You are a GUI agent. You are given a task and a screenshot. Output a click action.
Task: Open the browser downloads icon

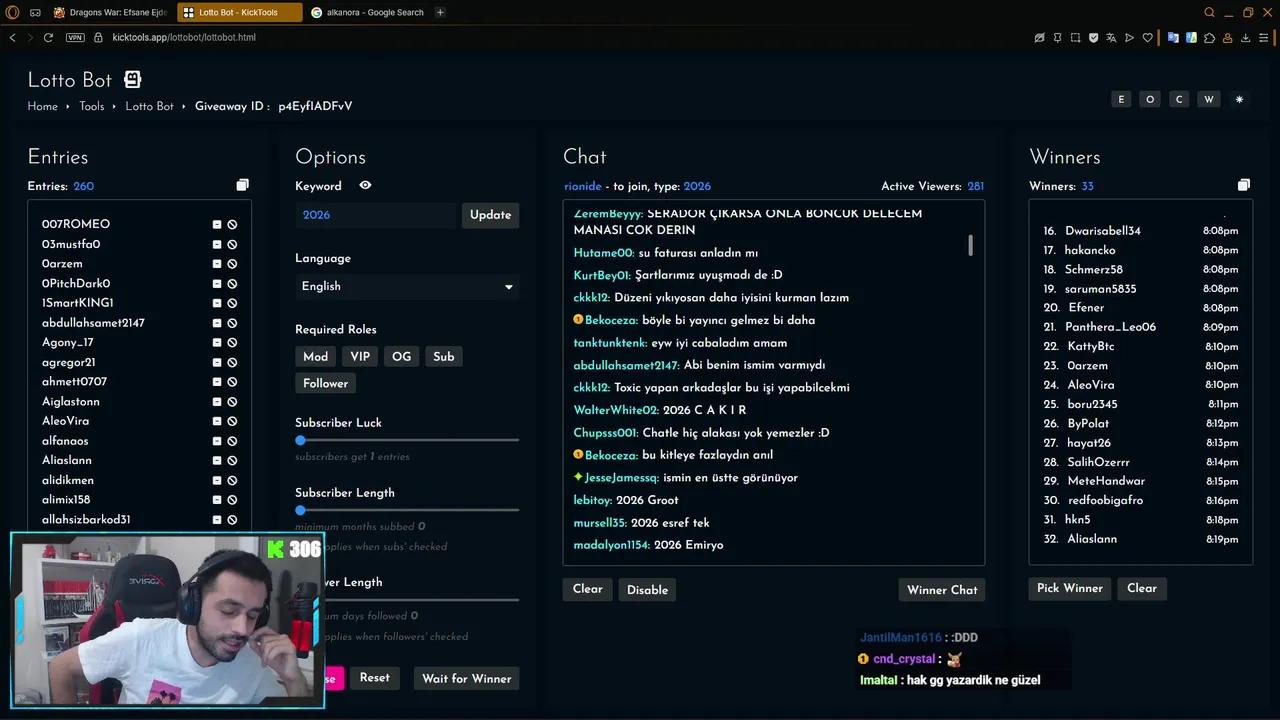(1246, 38)
